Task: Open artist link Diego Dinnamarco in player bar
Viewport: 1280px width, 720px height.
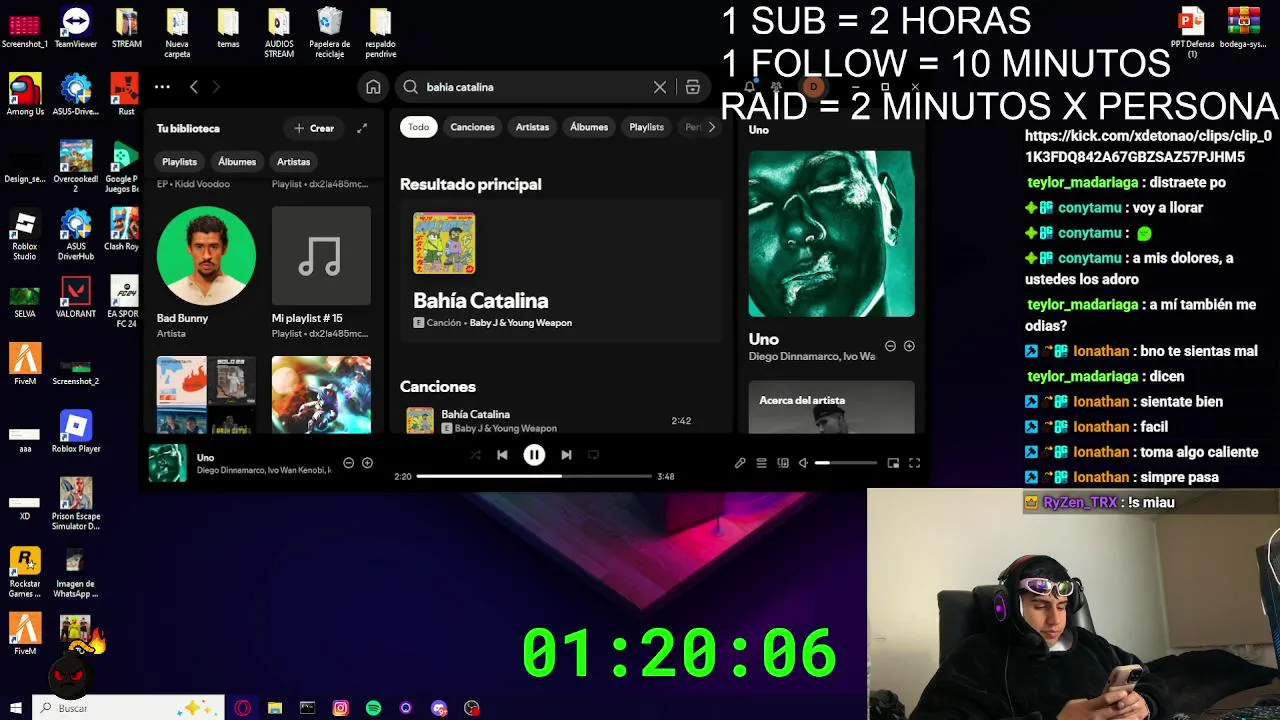Action: point(233,470)
